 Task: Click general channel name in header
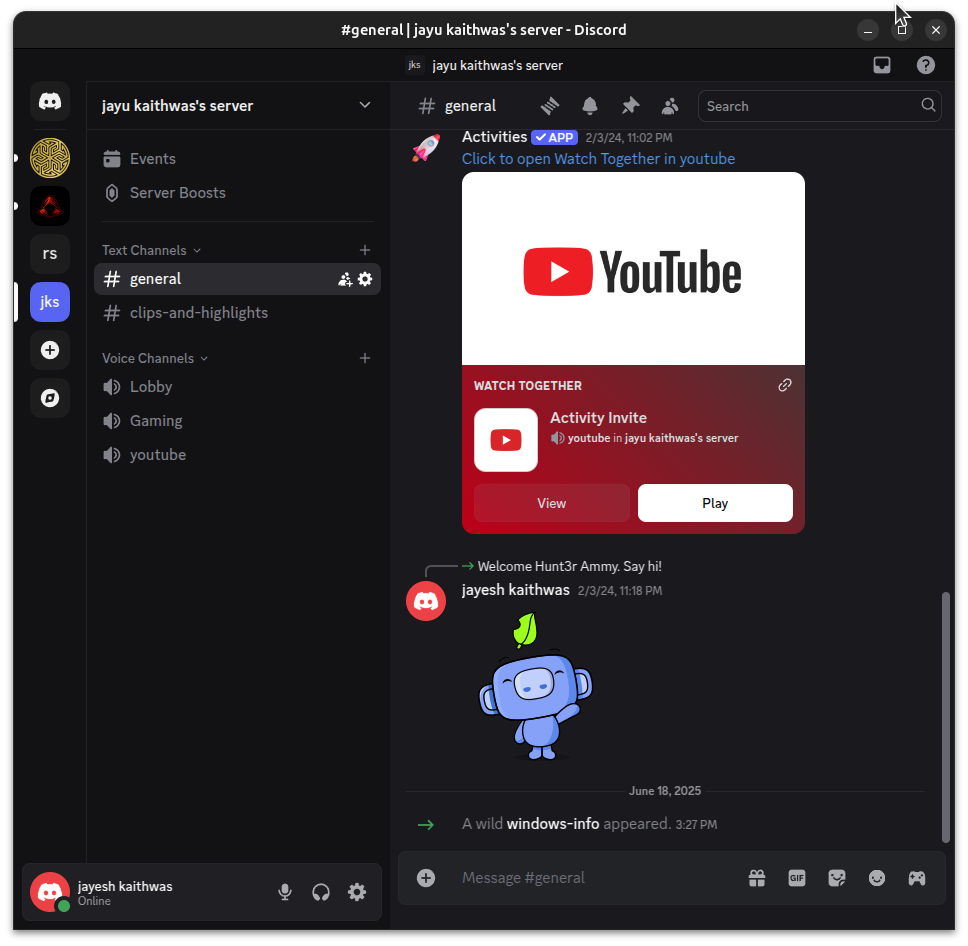click(470, 106)
